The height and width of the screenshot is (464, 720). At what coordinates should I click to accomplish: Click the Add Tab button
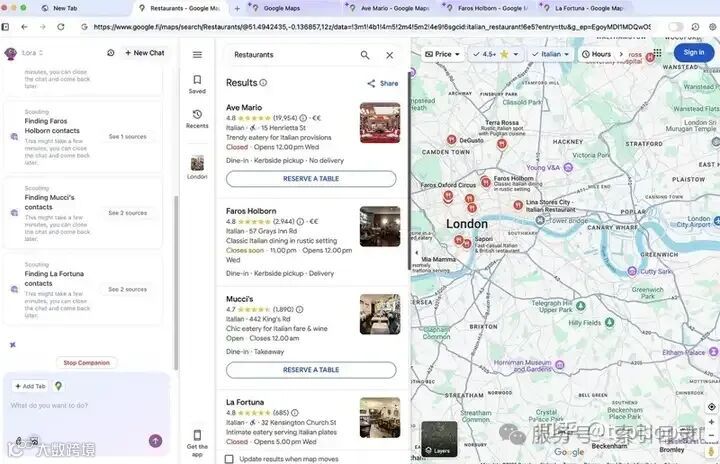(30, 386)
